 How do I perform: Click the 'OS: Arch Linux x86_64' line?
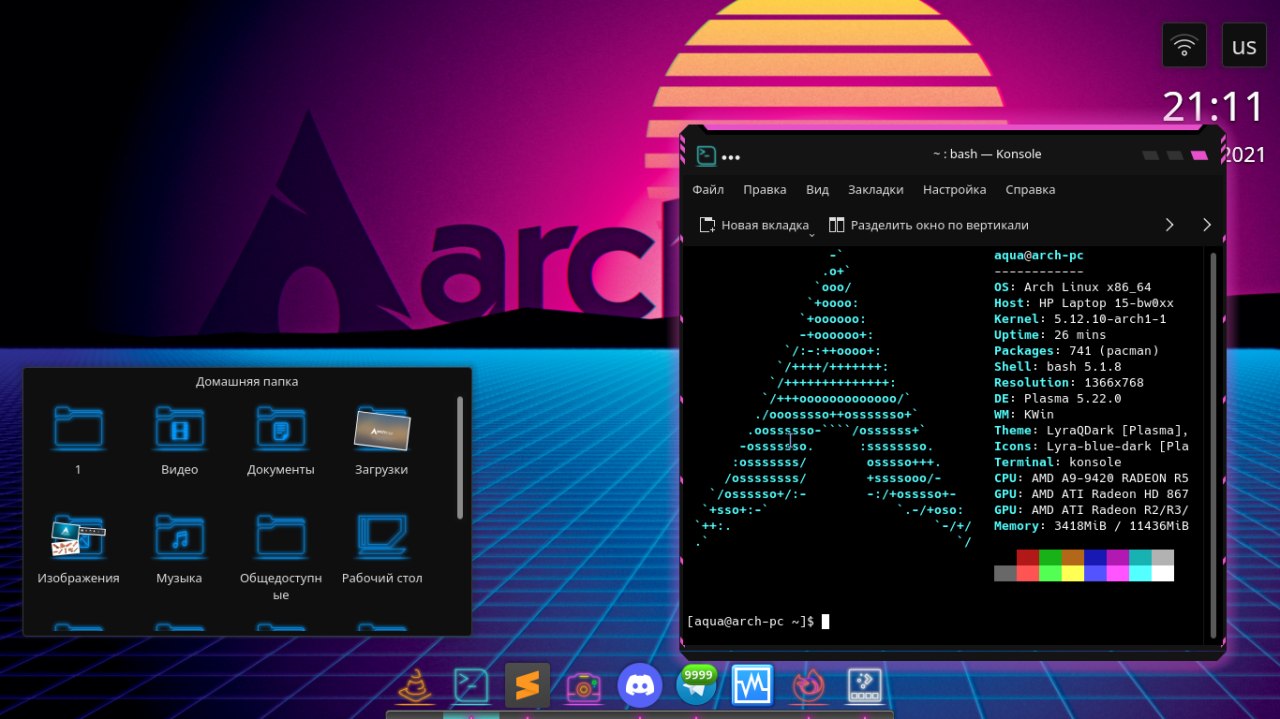pyautogui.click(x=1072, y=287)
